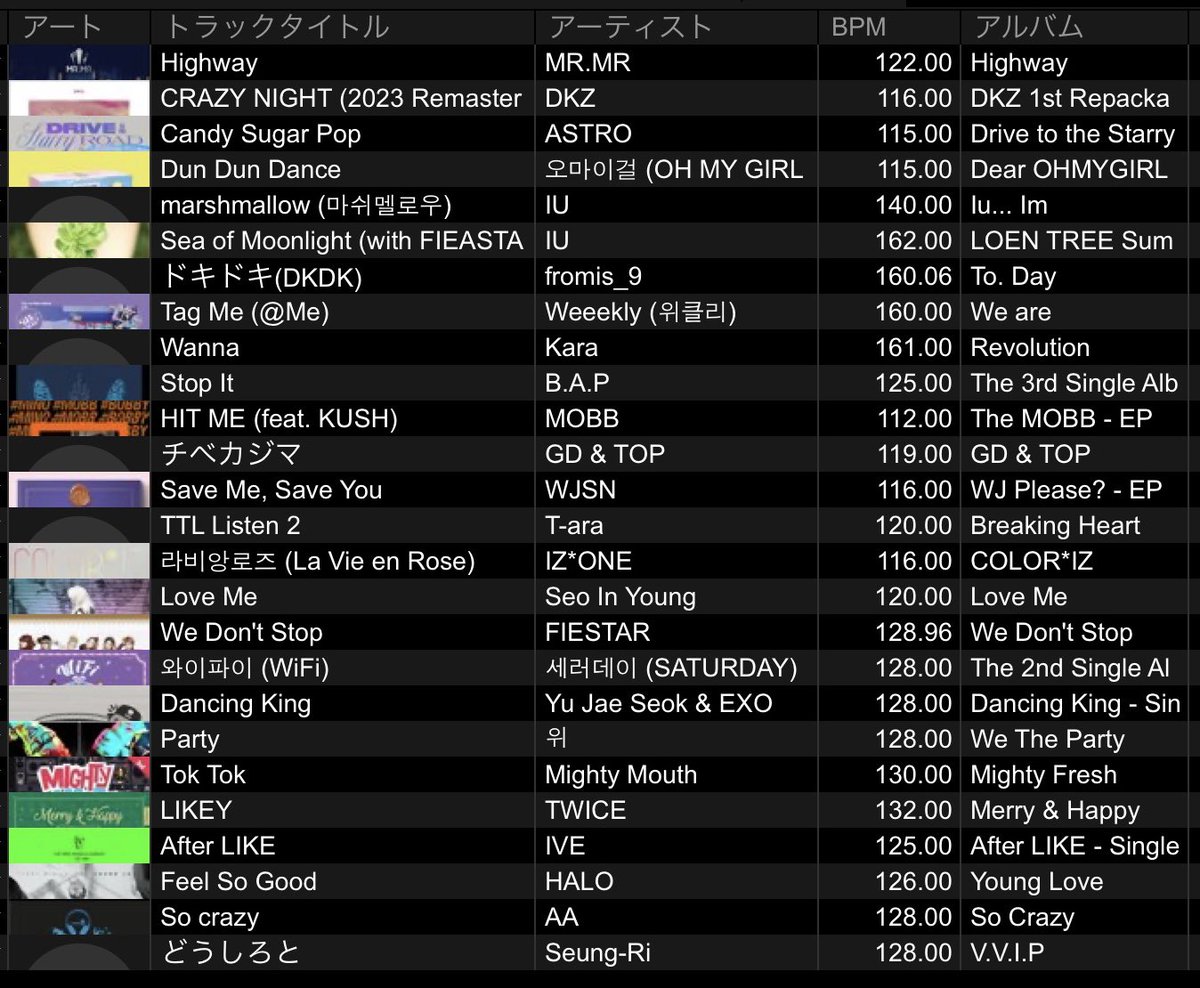
Task: Sort by the アーティスト column header
Action: [x=676, y=27]
